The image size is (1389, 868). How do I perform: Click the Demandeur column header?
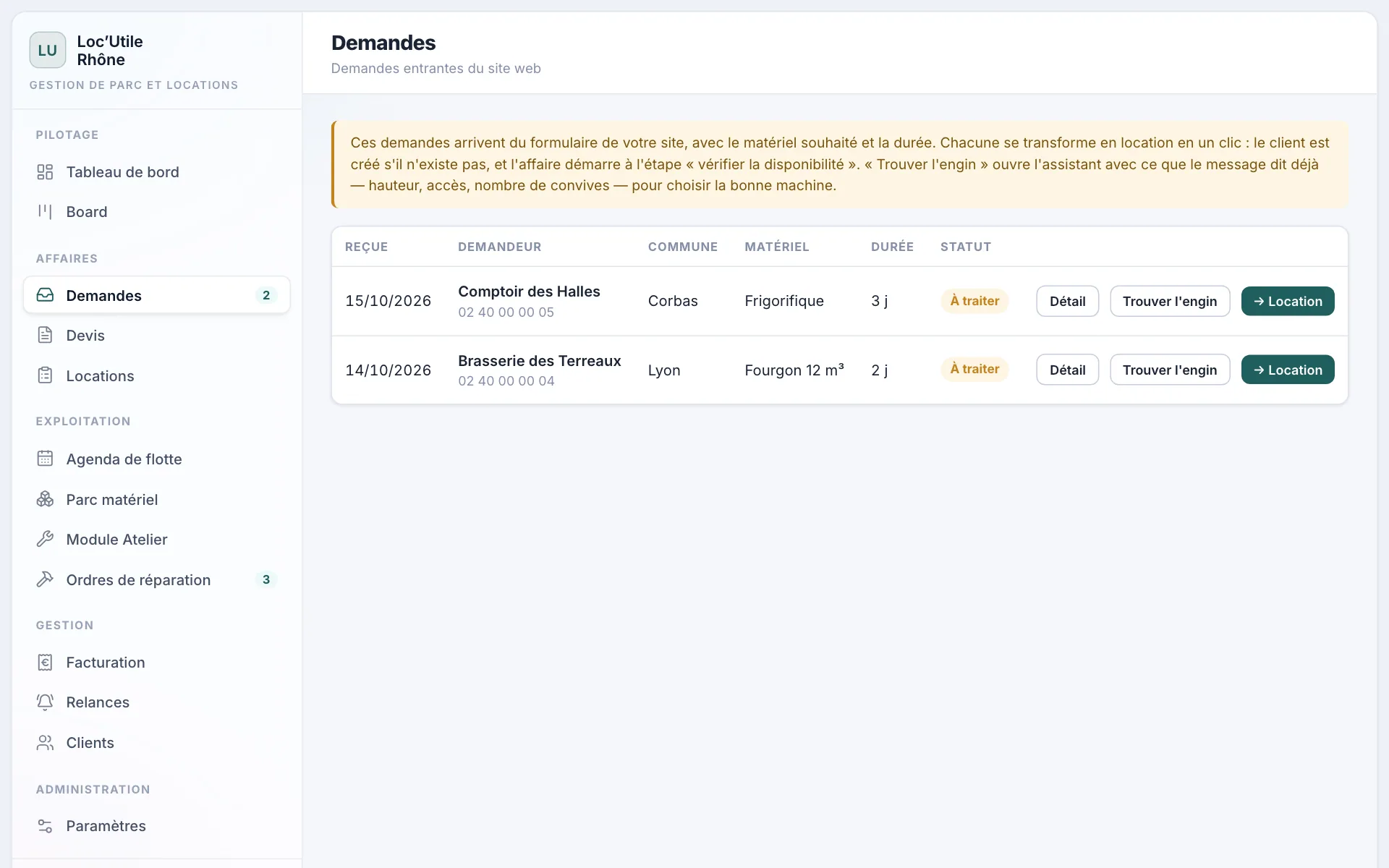[500, 247]
